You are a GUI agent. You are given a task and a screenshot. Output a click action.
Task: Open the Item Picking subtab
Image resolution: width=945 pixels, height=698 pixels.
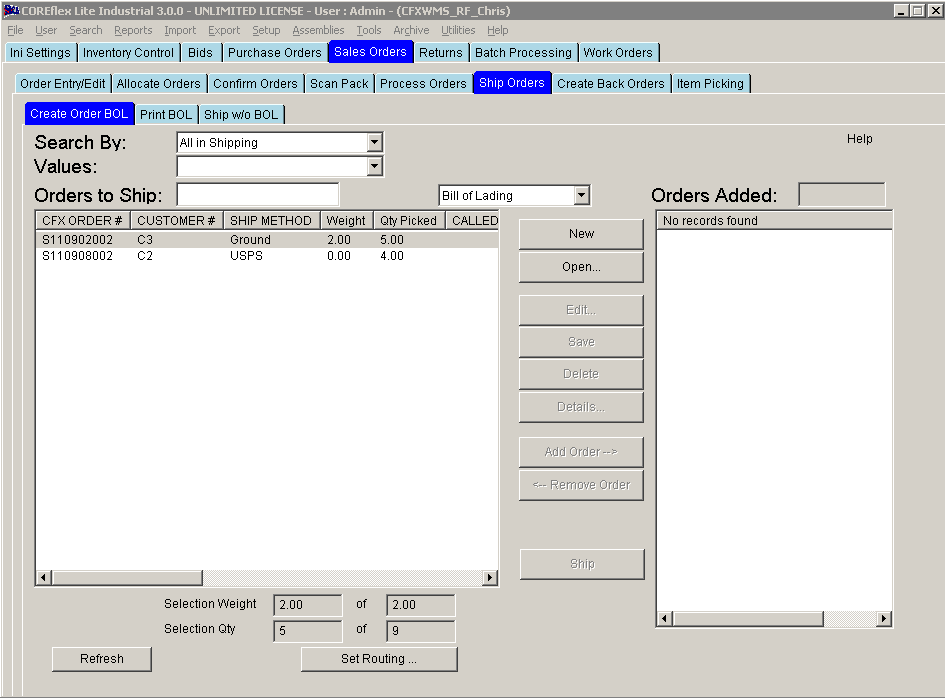tap(711, 84)
